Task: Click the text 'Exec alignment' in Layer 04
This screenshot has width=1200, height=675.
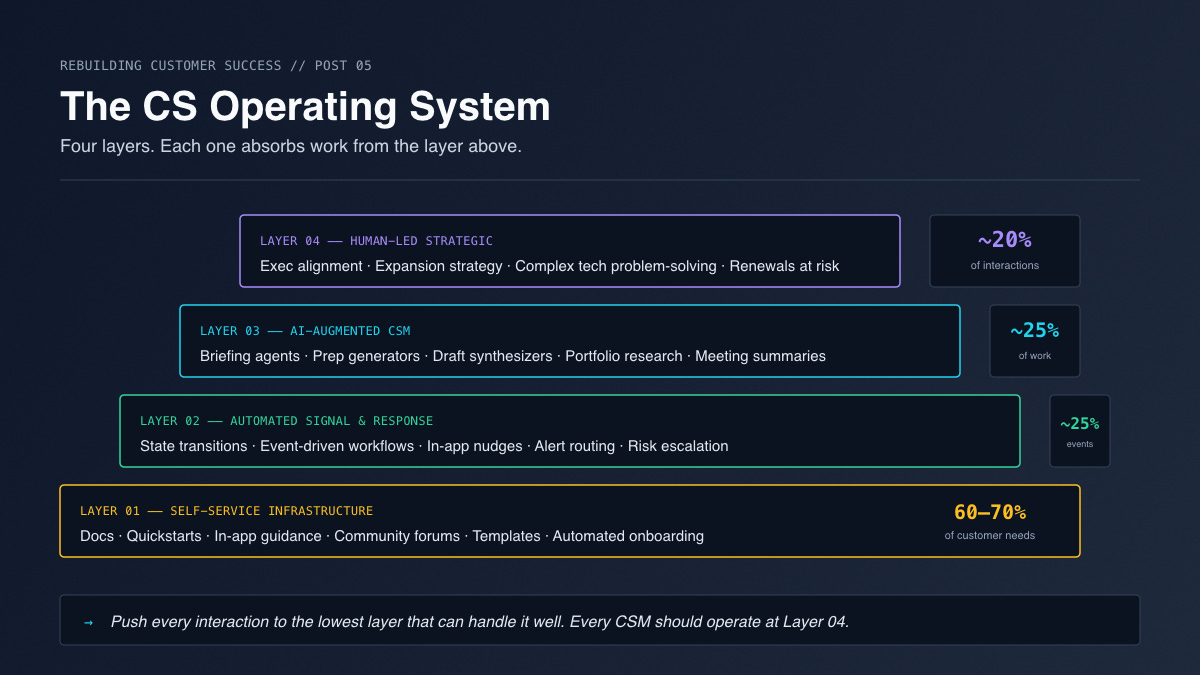Action: click(x=311, y=266)
